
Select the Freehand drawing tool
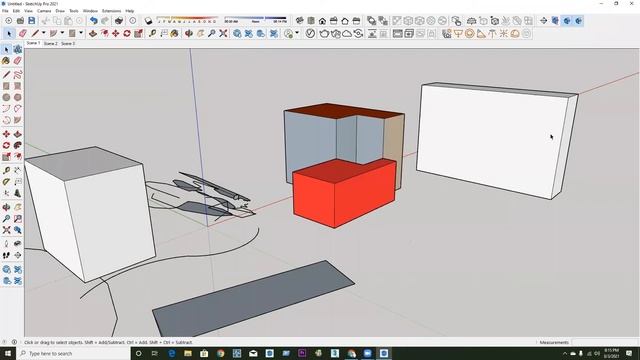[x=18, y=75]
